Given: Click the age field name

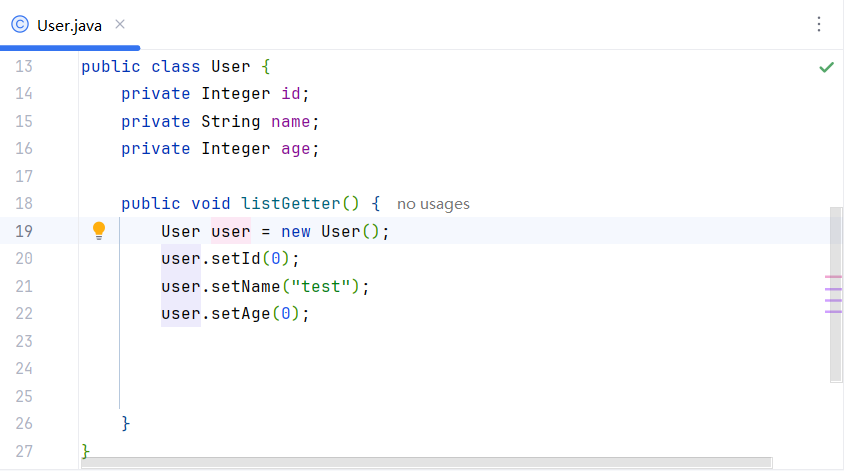Looking at the screenshot, I should [292, 149].
